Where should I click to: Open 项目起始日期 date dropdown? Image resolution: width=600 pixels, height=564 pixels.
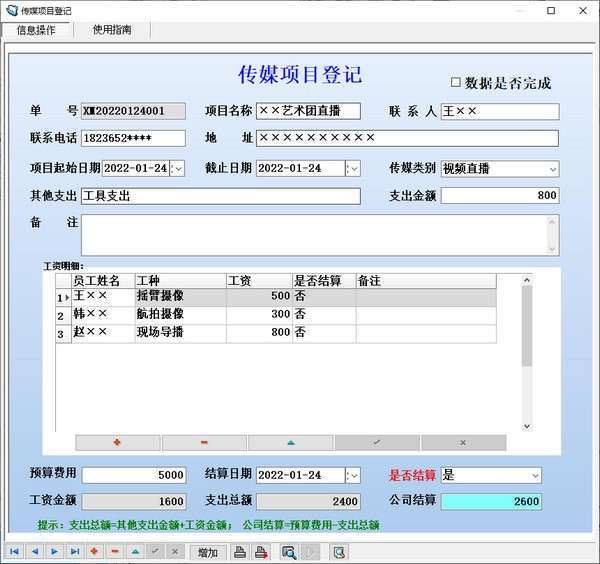pyautogui.click(x=177, y=168)
